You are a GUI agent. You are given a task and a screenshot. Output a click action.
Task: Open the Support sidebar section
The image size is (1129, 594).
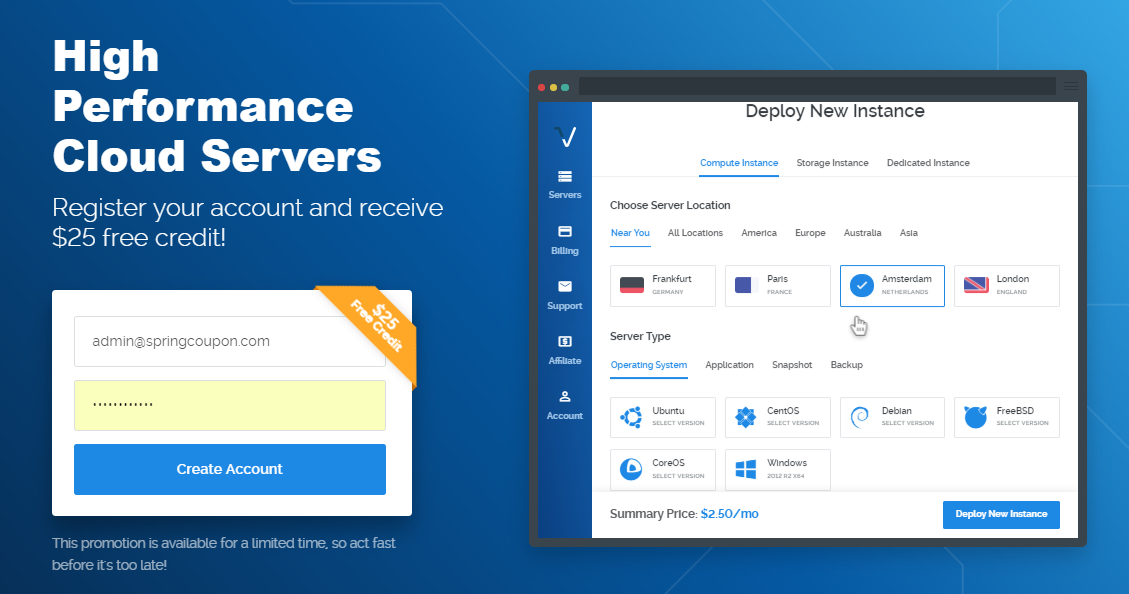click(x=564, y=295)
